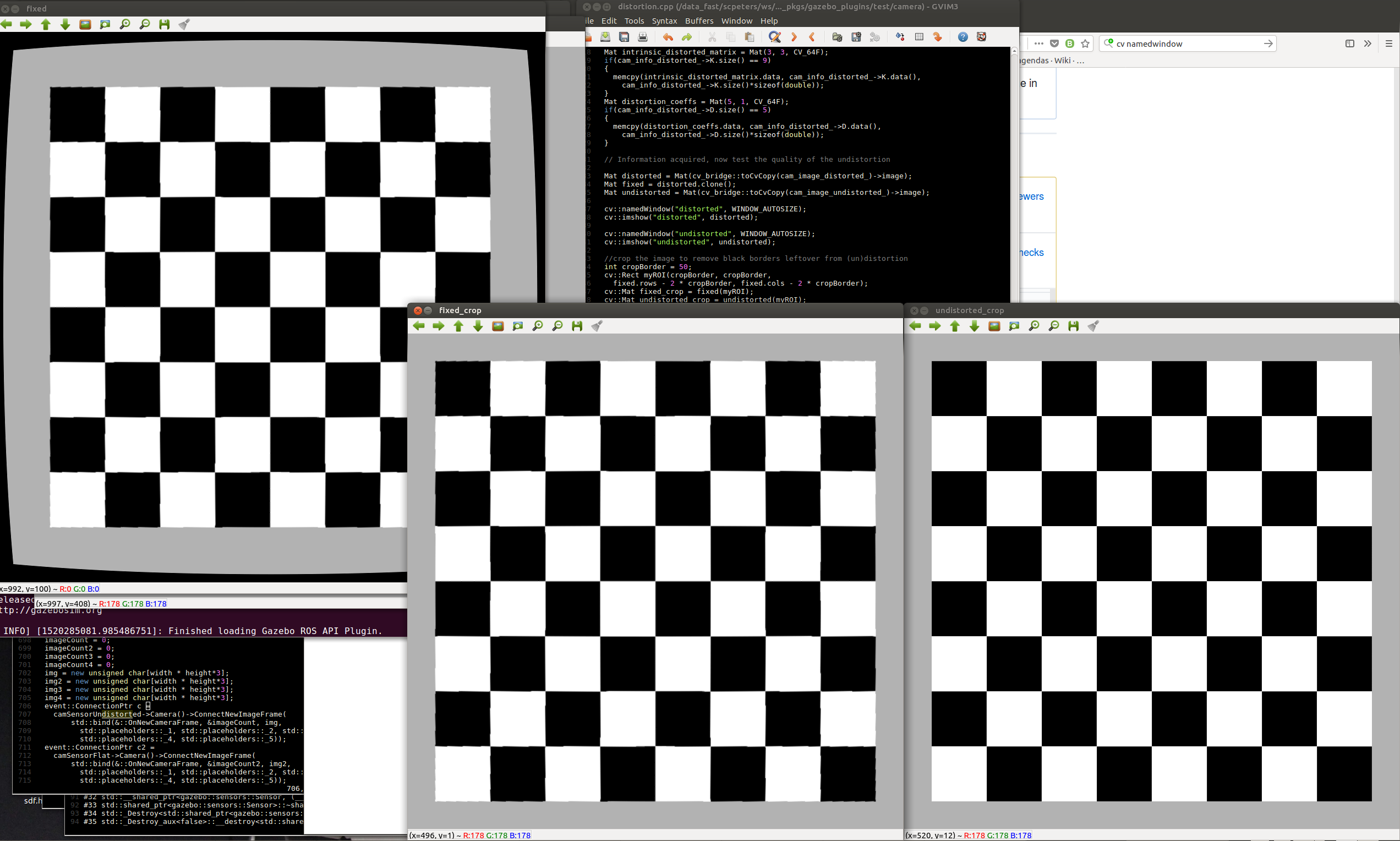Expand the browser overflow chevron menu
Screen dimensions: 1400x841
click(1368, 43)
